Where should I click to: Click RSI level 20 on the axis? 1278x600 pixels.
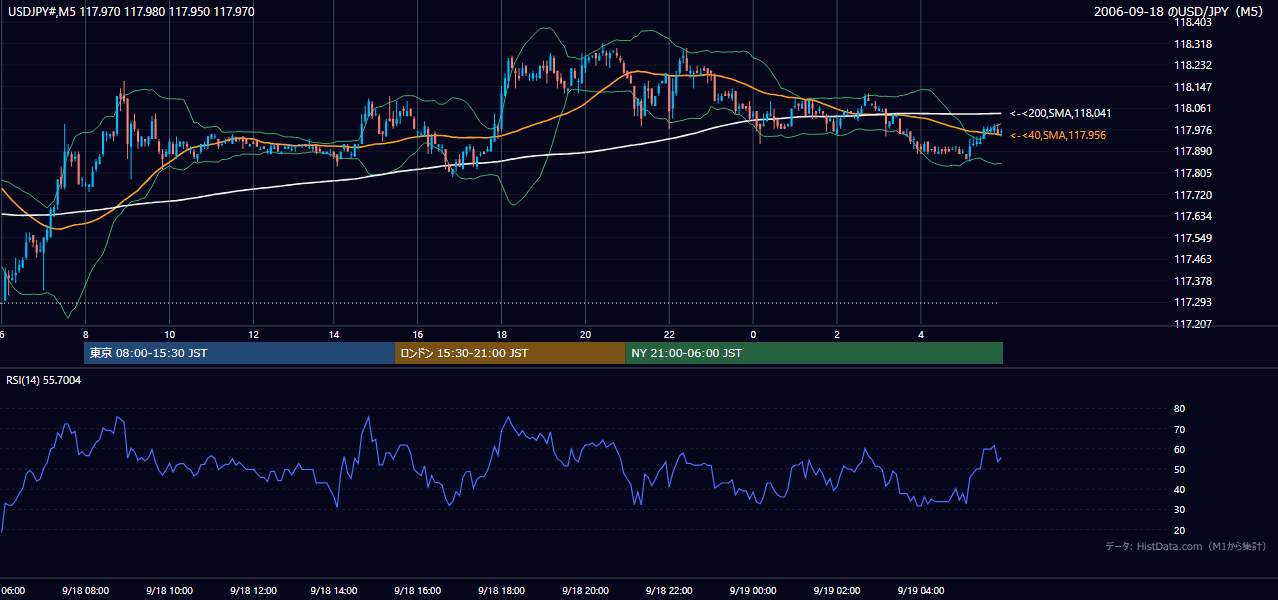tap(1179, 530)
